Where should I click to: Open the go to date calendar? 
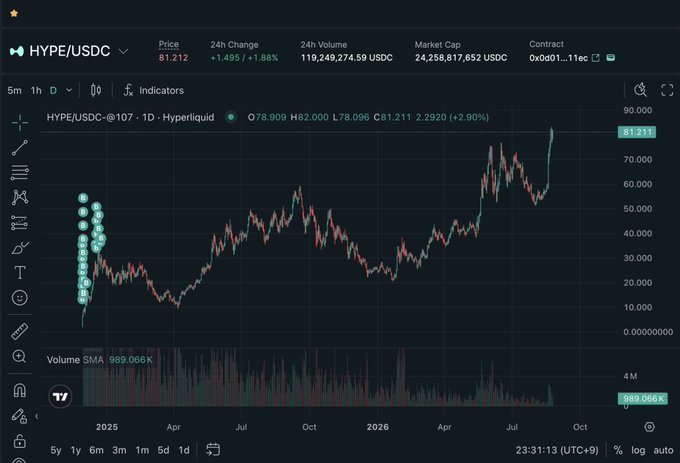213,450
